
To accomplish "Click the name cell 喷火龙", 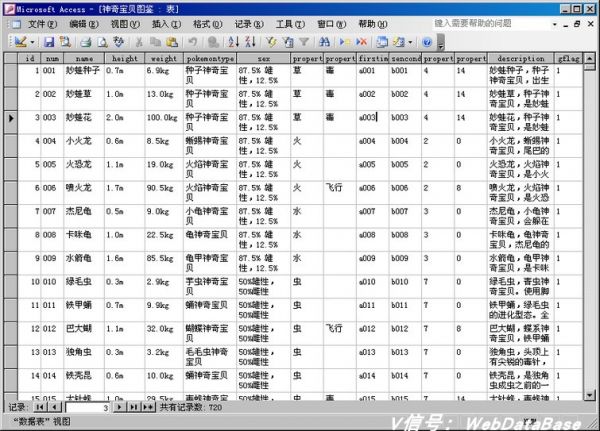I will click(x=84, y=193).
